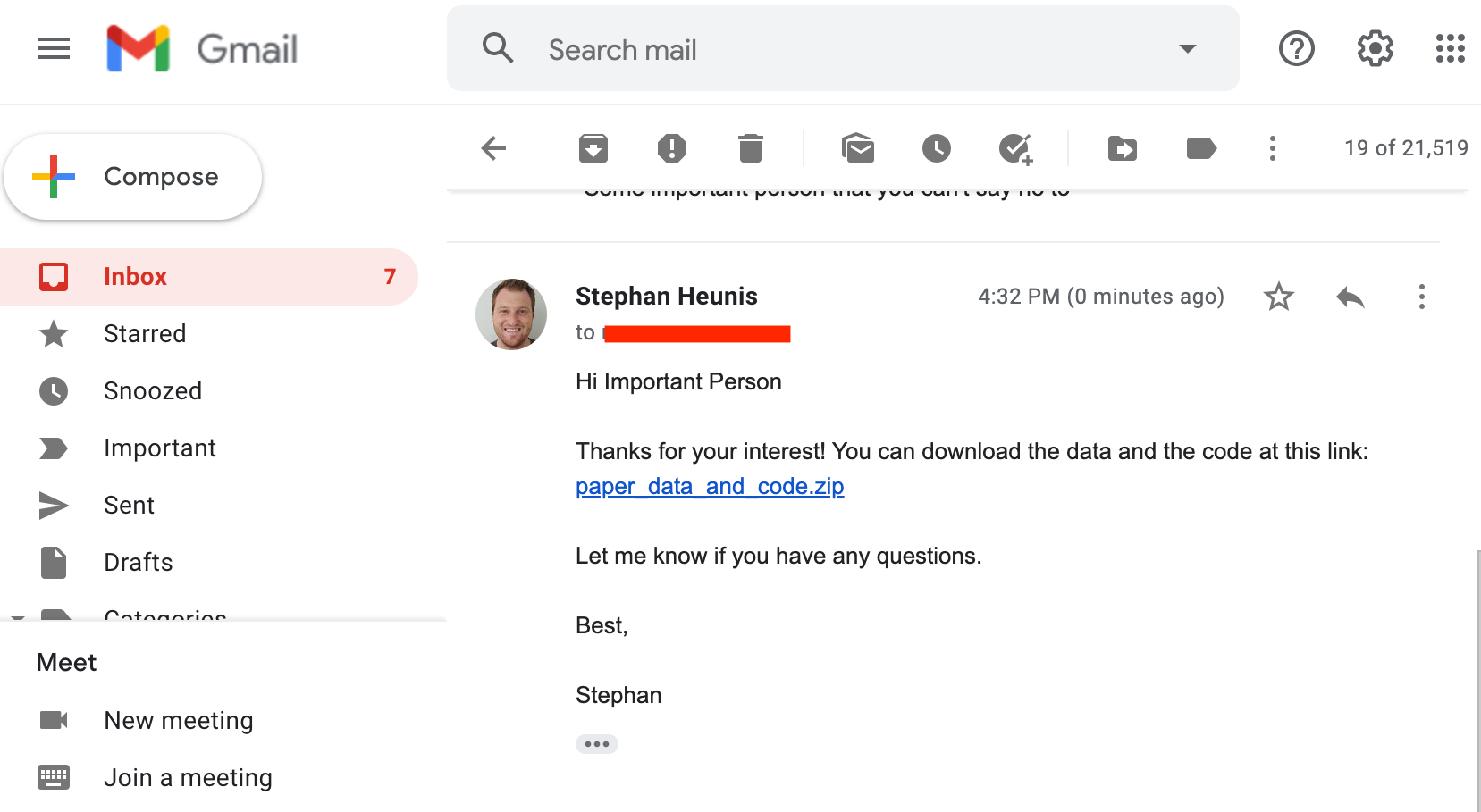Open the paper_data_and_code.zip link
The height and width of the screenshot is (812, 1481).
(710, 487)
